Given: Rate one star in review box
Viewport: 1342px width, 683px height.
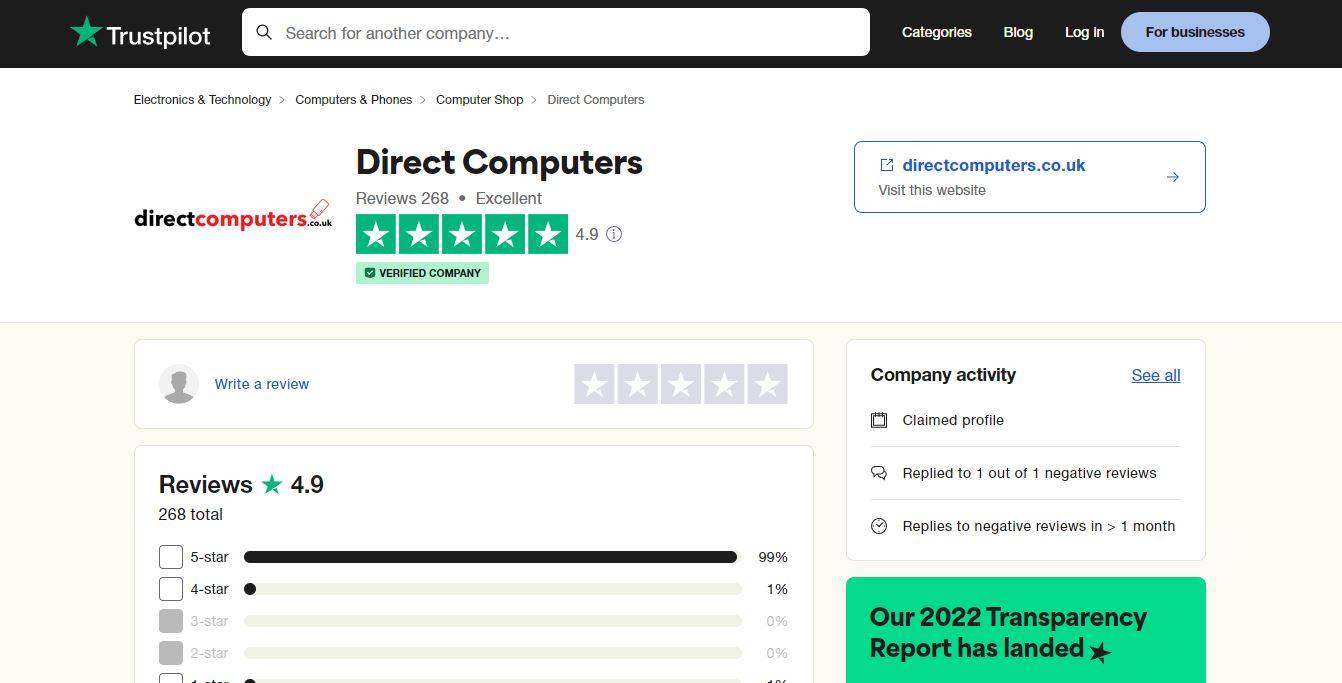Looking at the screenshot, I should coord(594,384).
